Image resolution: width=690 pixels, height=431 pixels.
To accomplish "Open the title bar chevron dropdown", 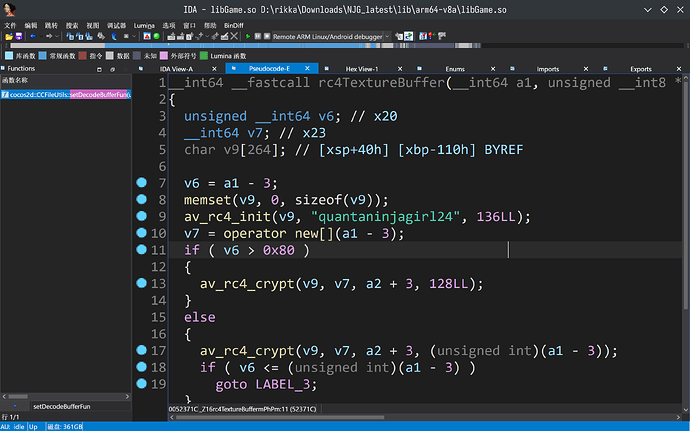I will (x=648, y=10).
